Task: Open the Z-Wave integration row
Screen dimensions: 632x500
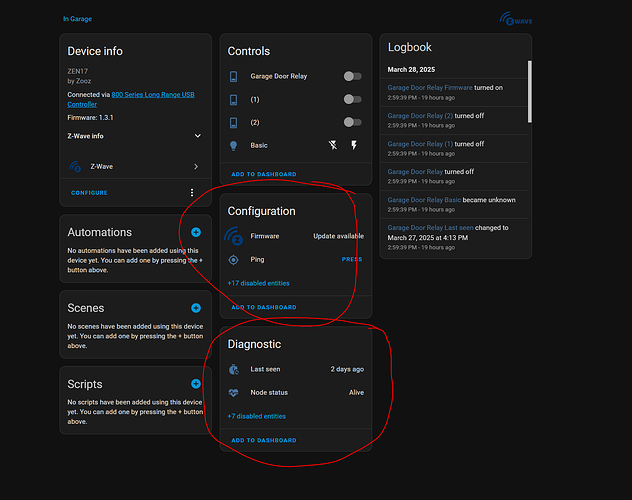Action: click(x=135, y=167)
